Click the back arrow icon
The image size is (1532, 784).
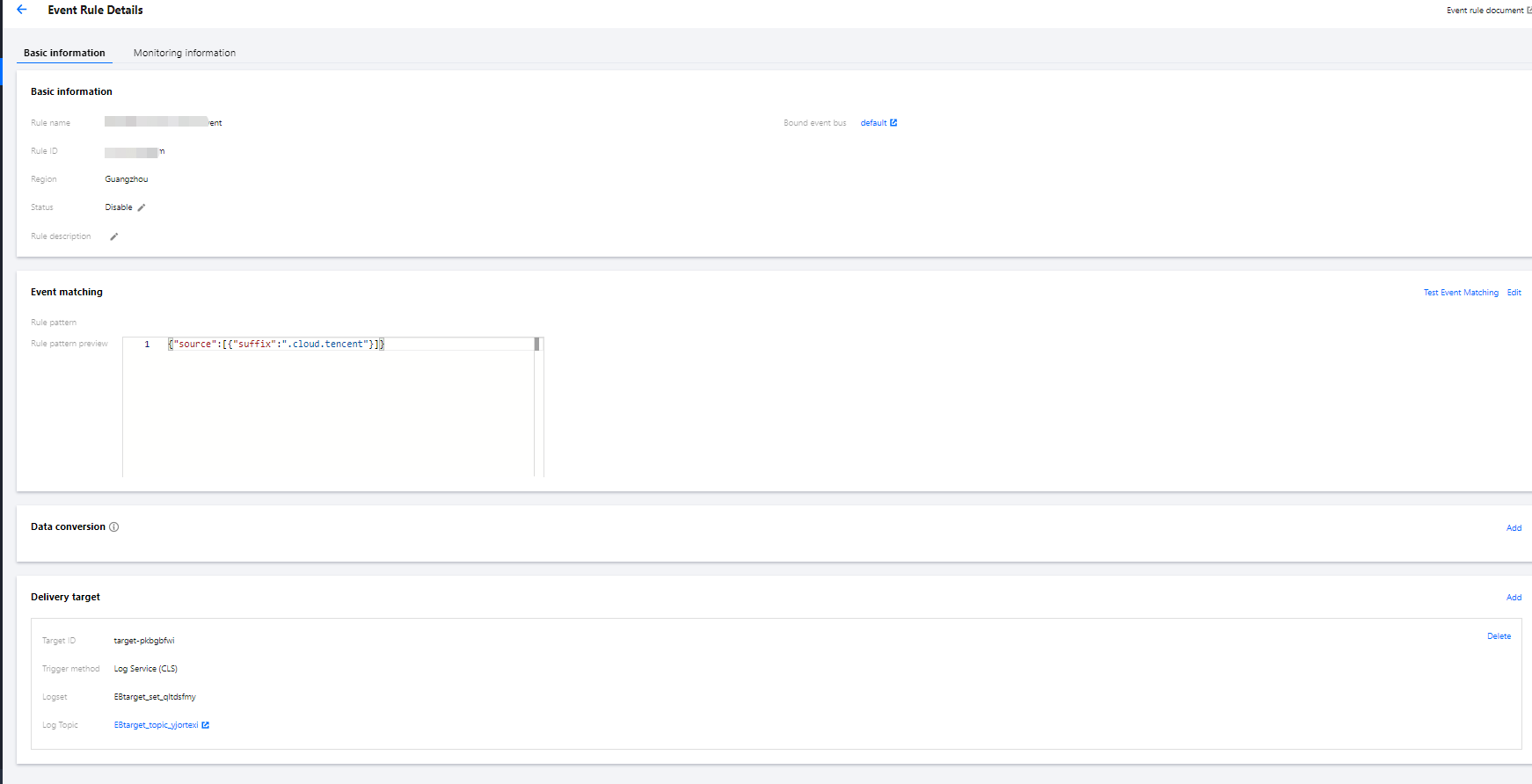pos(22,10)
